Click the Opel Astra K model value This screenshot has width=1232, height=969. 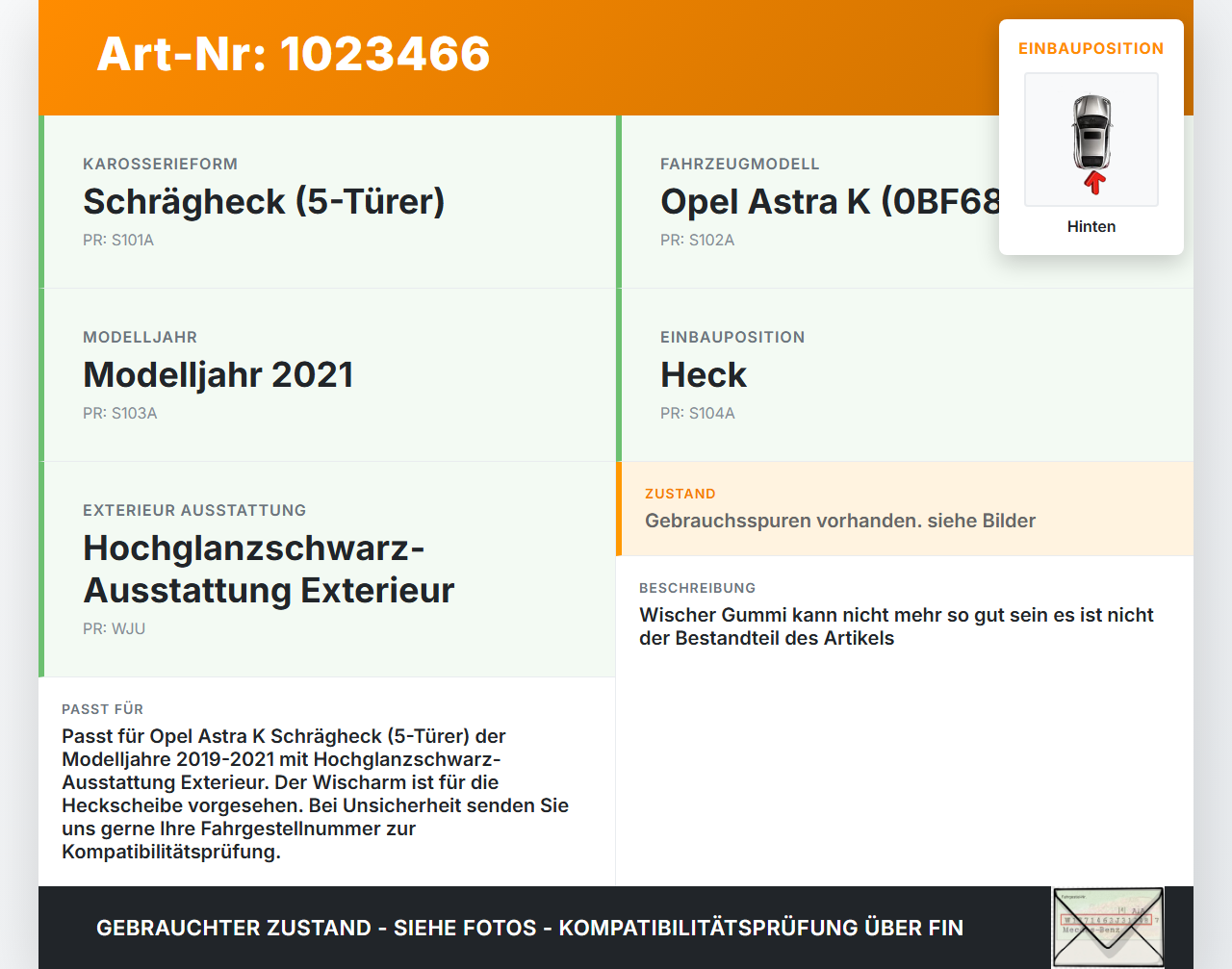coord(830,201)
